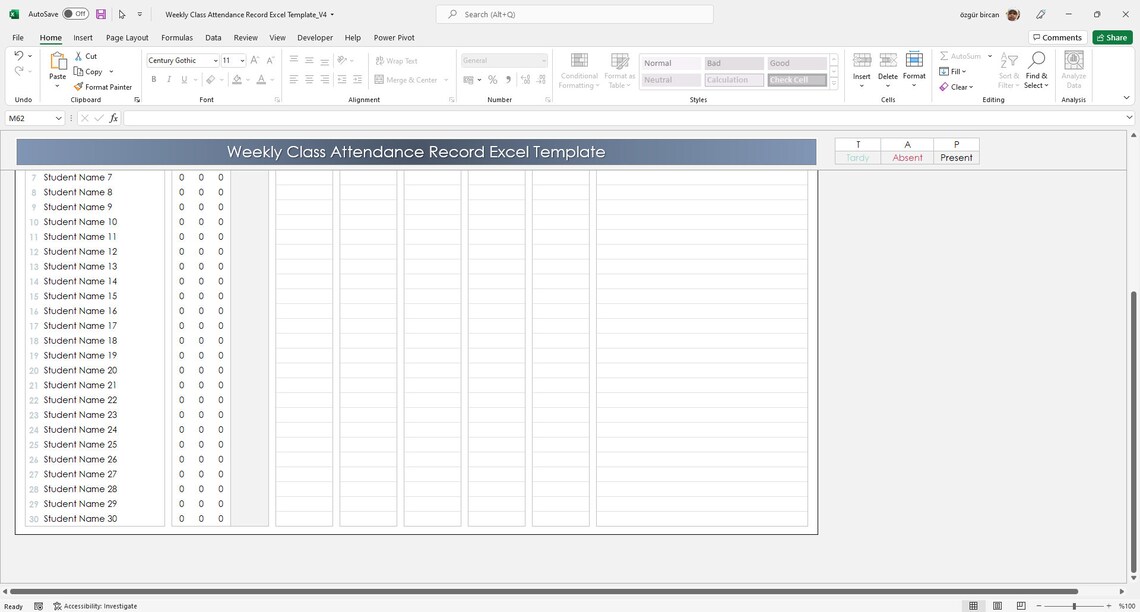Toggle italic formatting
The width and height of the screenshot is (1140, 612).
click(x=168, y=79)
